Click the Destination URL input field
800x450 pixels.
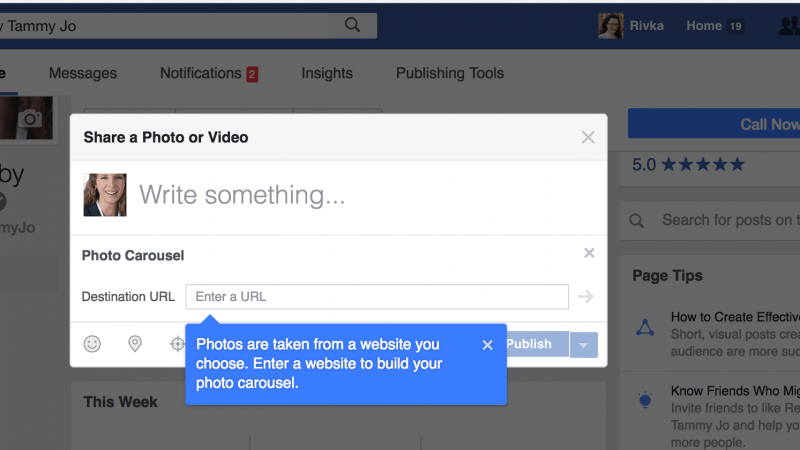coord(377,297)
